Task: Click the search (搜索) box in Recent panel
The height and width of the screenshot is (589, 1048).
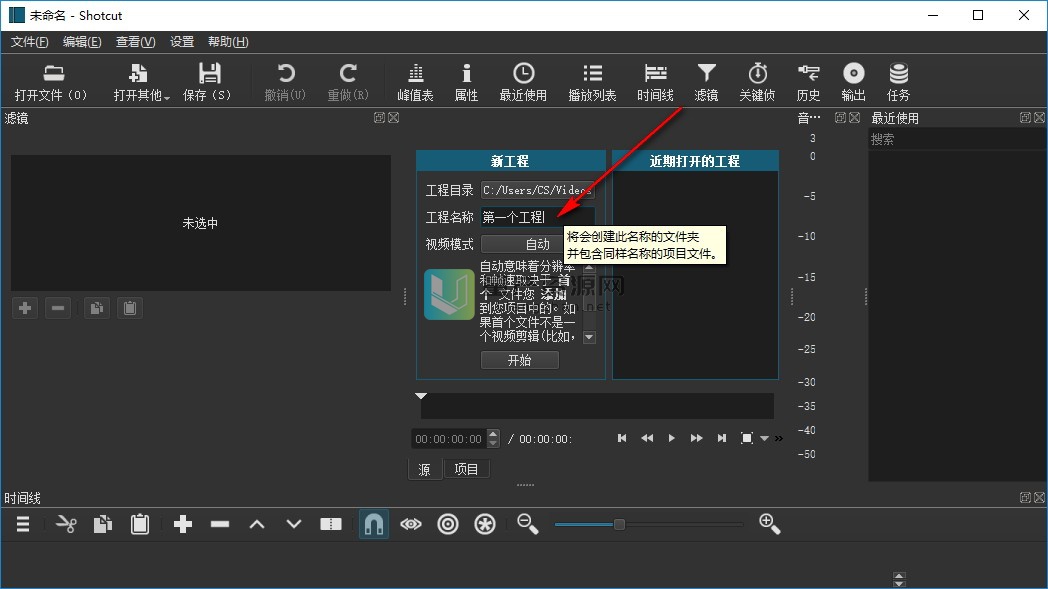Action: pyautogui.click(x=957, y=139)
